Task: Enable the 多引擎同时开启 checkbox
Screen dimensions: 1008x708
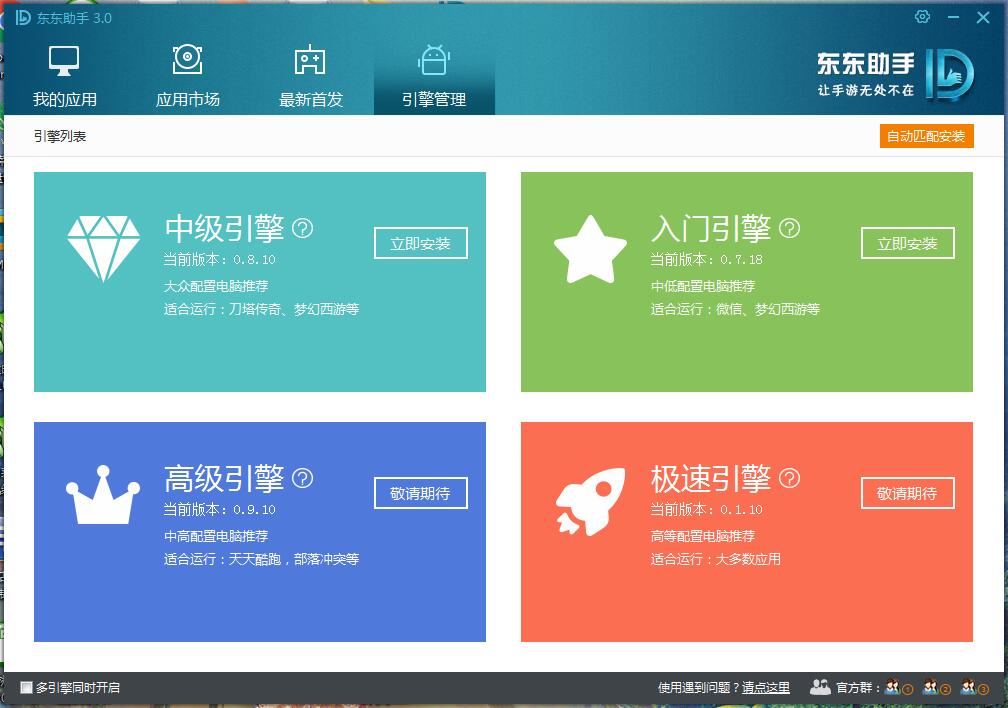Action: tap(26, 687)
